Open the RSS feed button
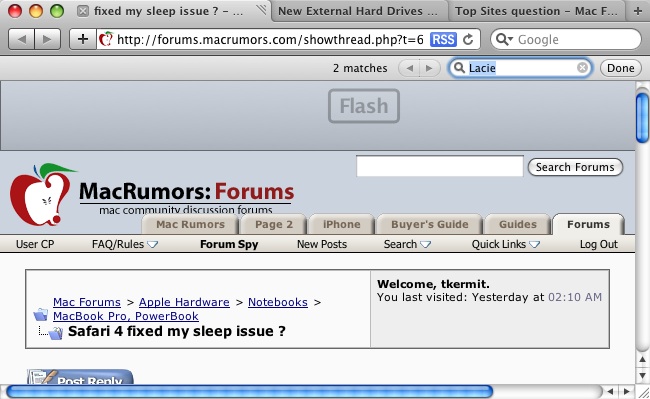Image resolution: width=650 pixels, height=399 pixels. pyautogui.click(x=443, y=40)
